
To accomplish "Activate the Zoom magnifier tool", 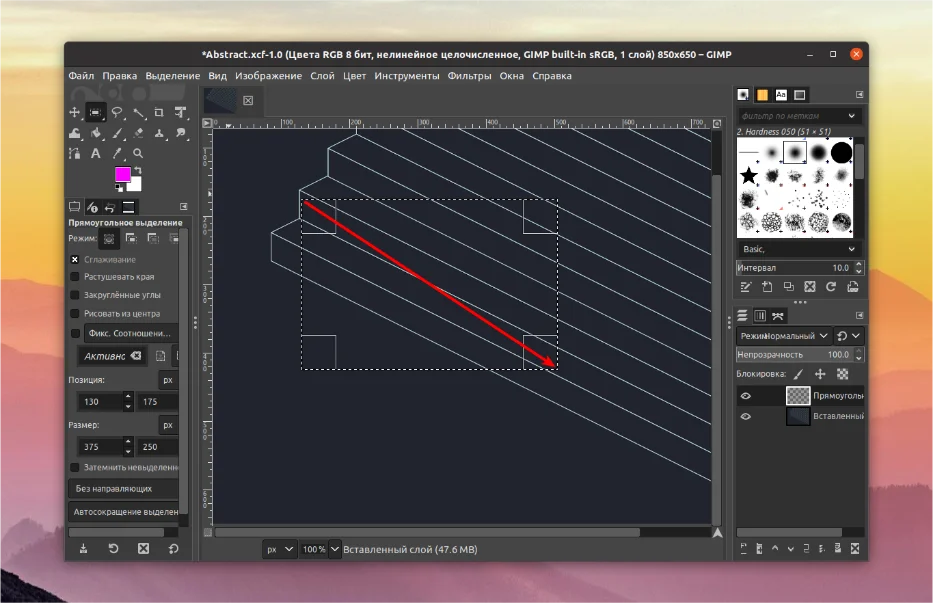I will (138, 153).
